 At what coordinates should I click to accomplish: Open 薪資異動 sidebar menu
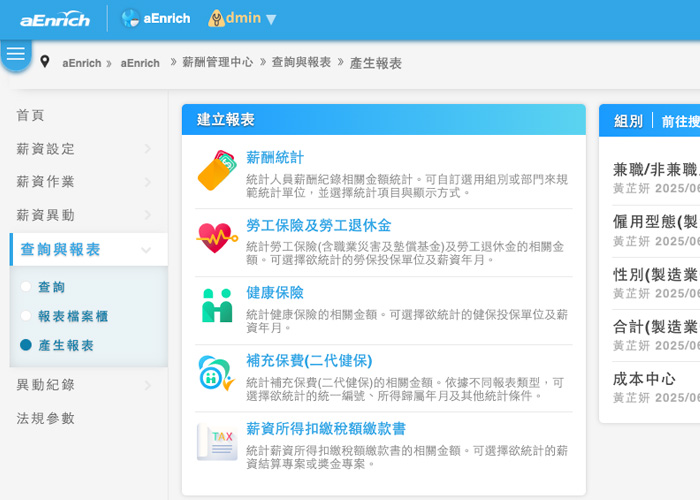[46, 215]
